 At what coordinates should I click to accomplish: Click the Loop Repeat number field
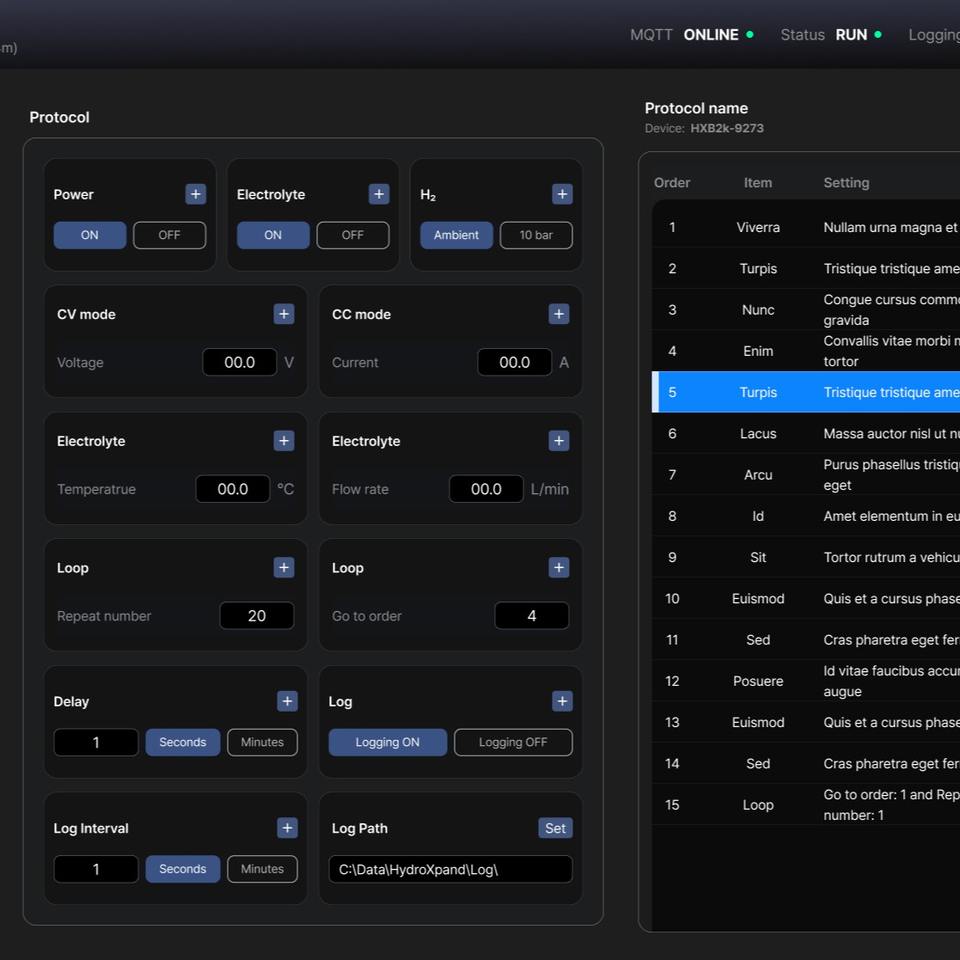(x=256, y=616)
